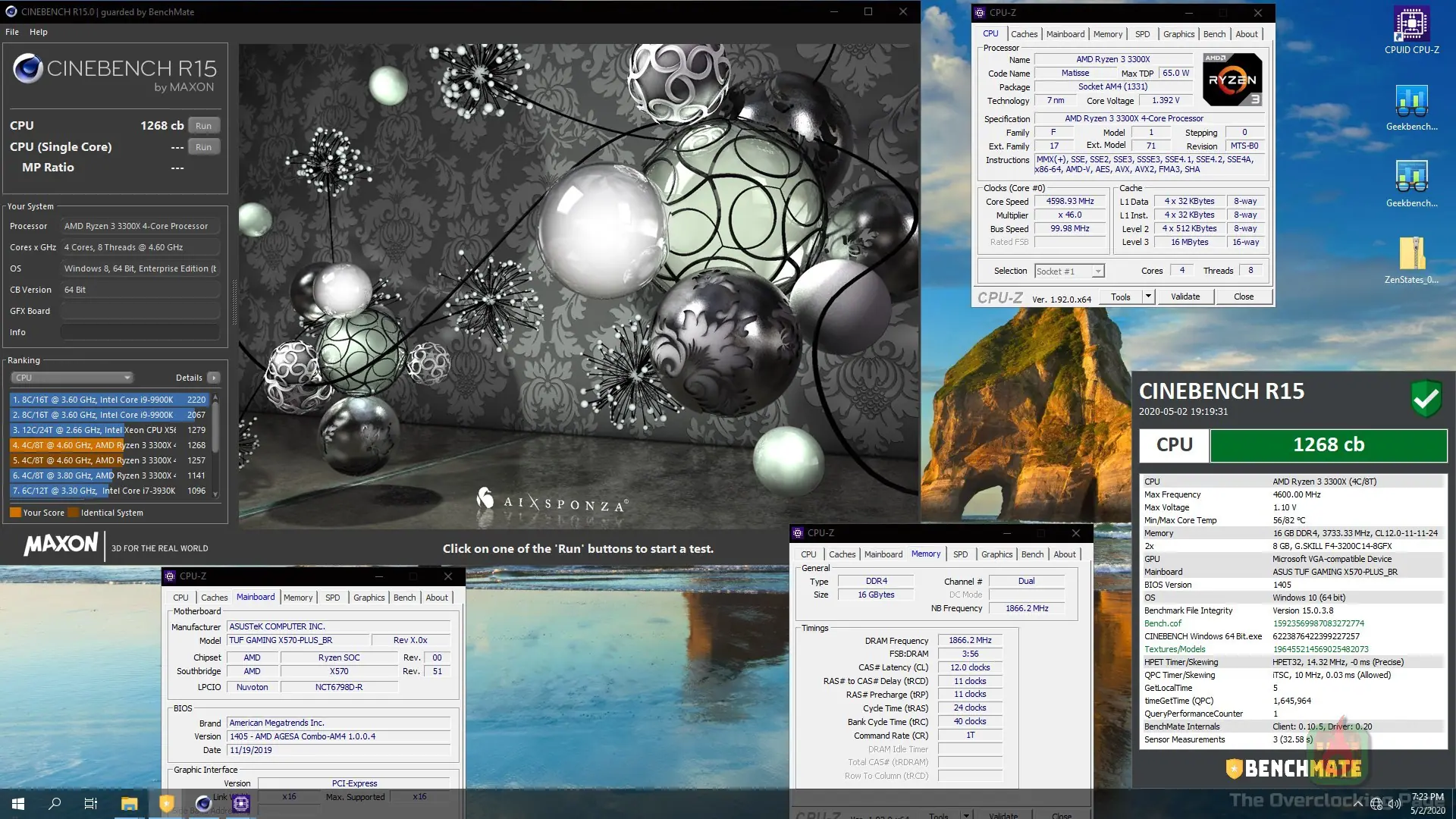Click the MAXON logo in Cinebench

61,544
